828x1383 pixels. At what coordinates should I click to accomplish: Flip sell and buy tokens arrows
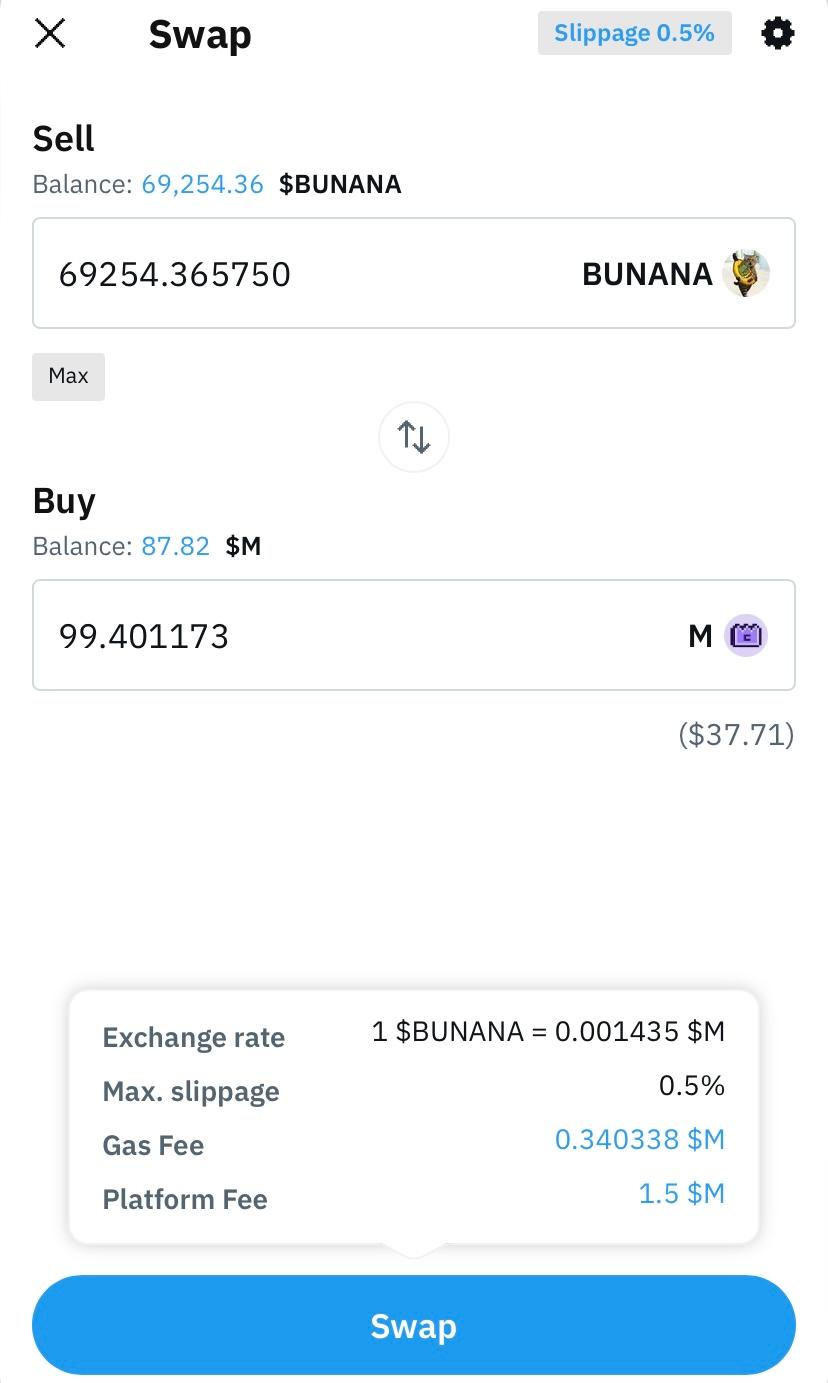[x=414, y=436]
